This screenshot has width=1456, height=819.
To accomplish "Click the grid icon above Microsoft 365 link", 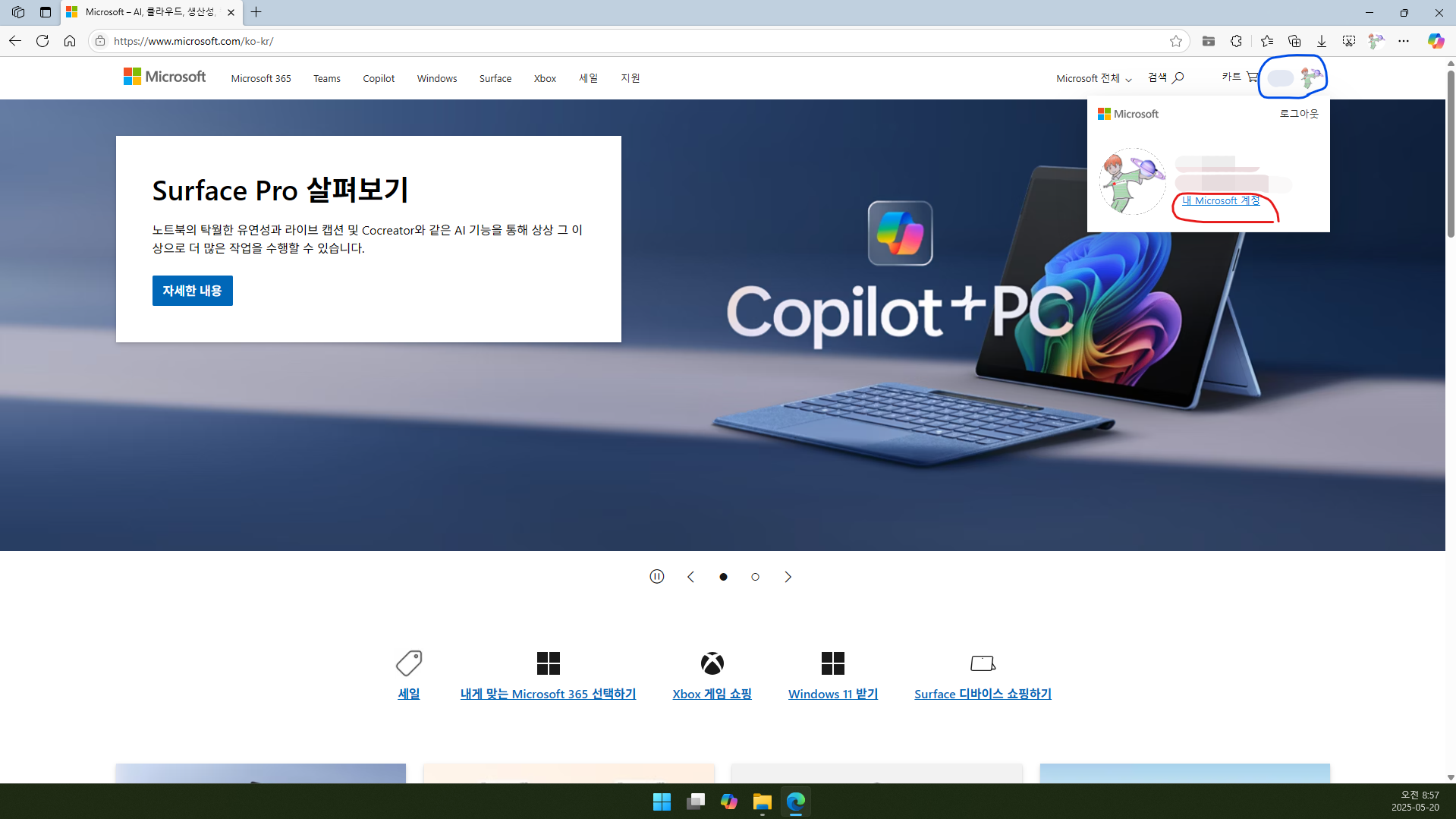I will (548, 663).
